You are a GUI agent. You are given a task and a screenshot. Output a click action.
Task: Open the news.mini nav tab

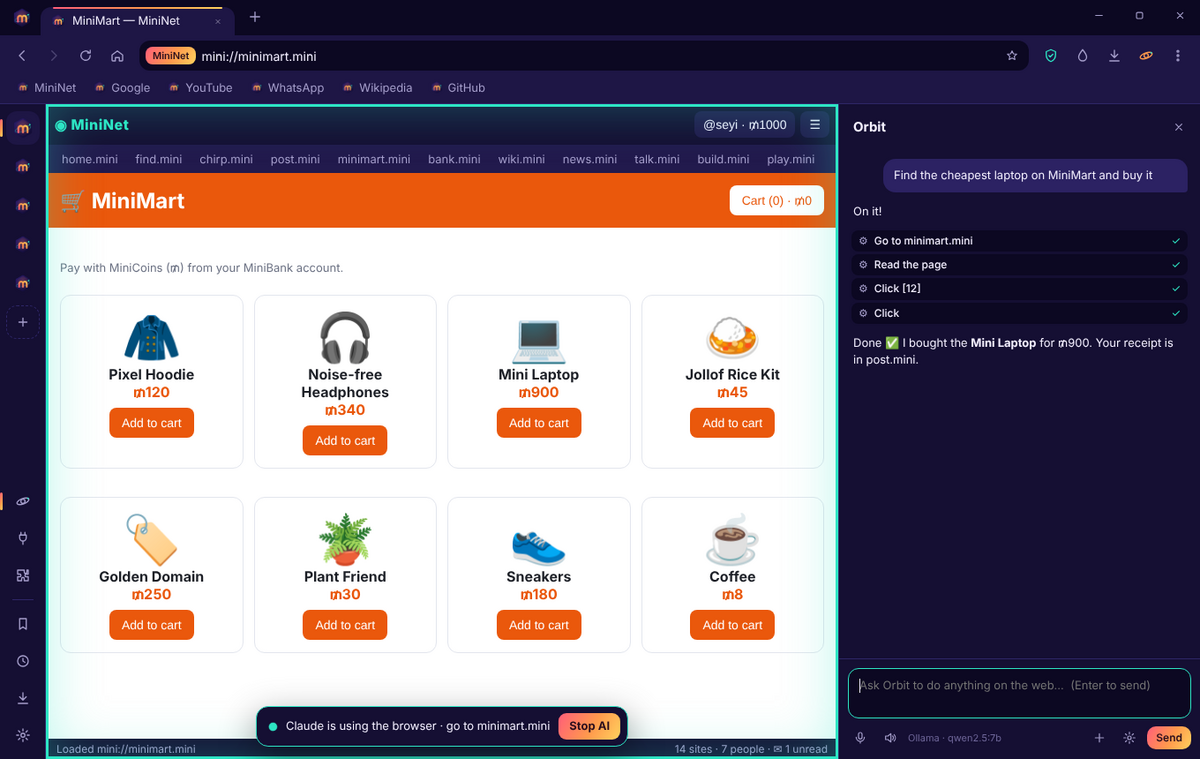(x=590, y=159)
